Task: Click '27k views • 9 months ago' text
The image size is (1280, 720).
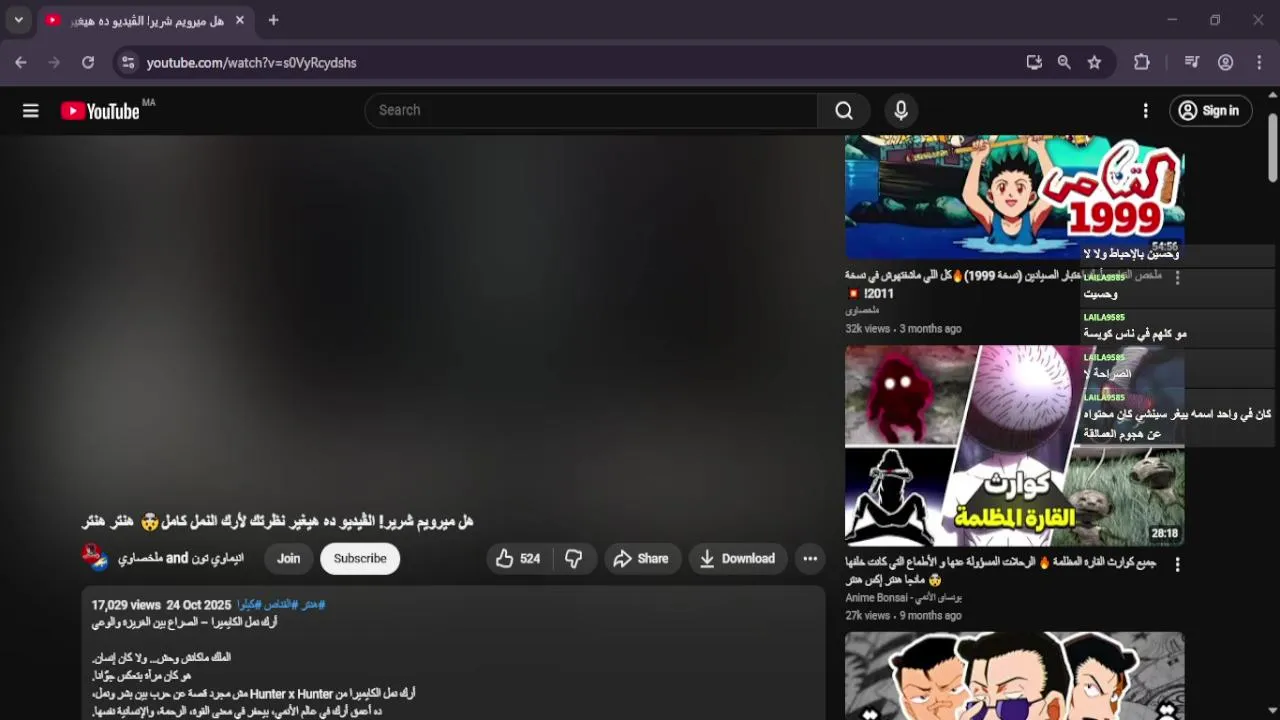Action: click(903, 616)
